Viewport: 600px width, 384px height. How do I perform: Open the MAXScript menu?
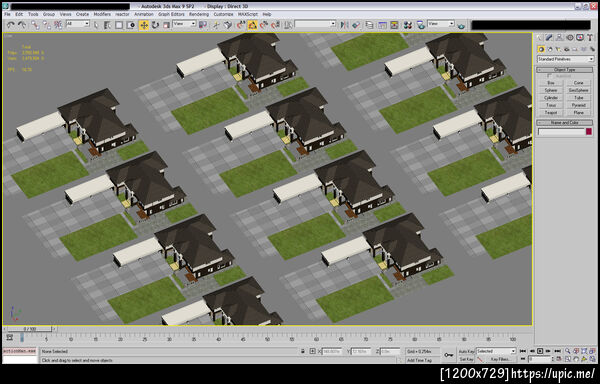coord(248,14)
